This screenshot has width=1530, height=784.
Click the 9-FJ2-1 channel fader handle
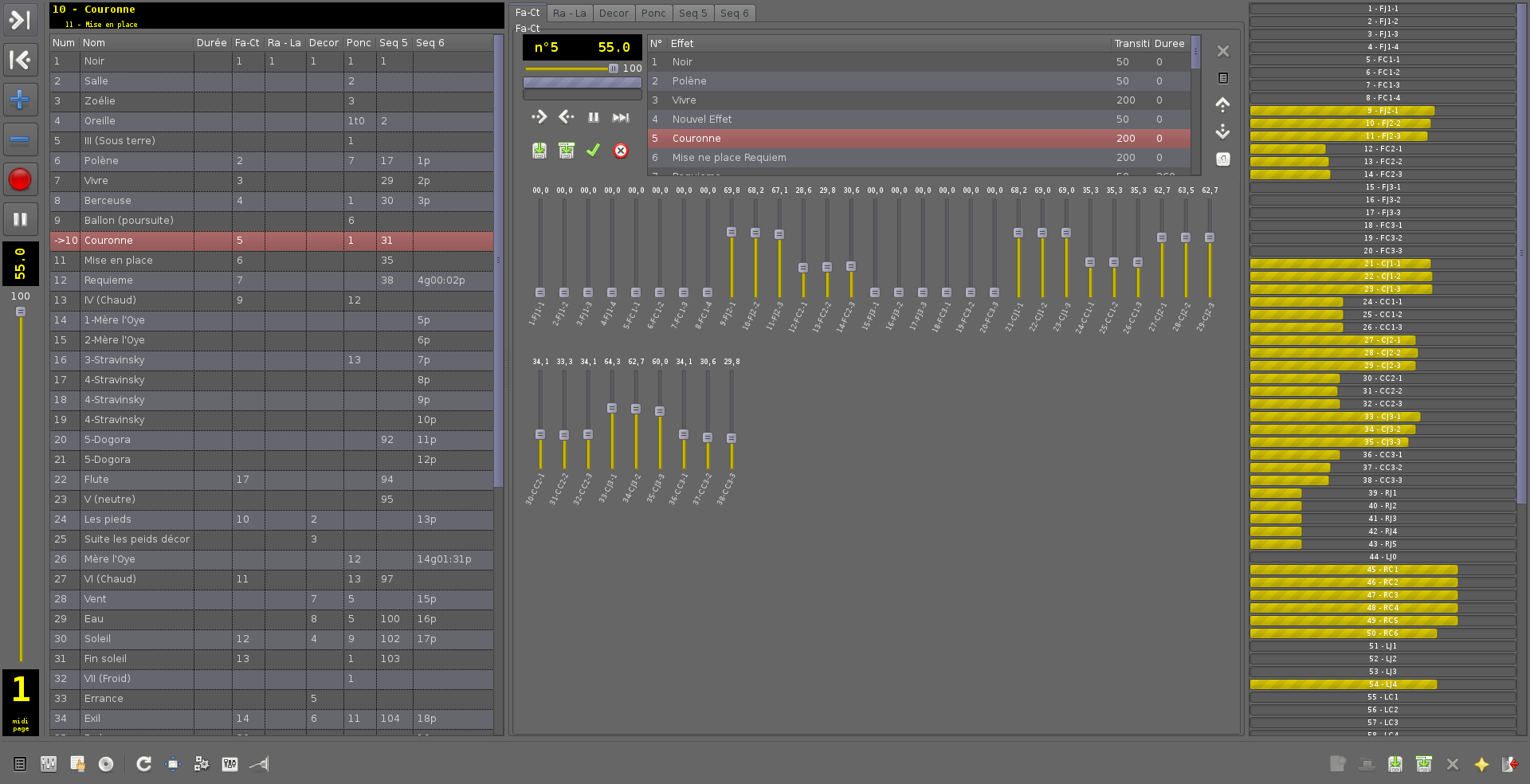point(732,233)
